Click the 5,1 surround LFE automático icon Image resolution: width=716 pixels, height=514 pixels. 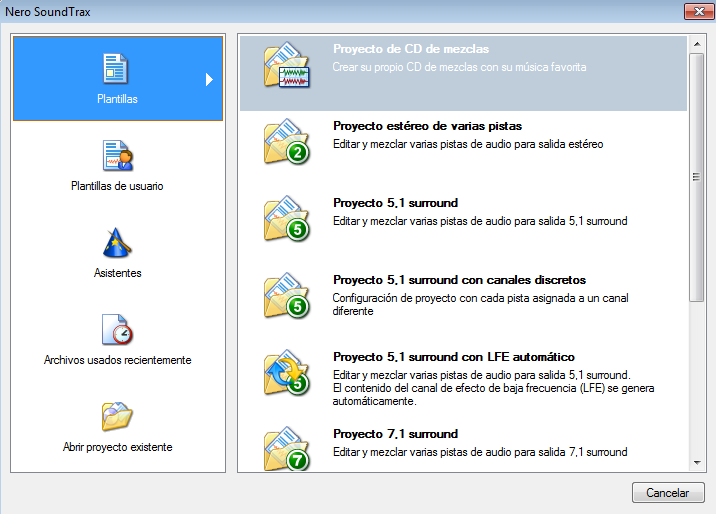pyautogui.click(x=286, y=373)
